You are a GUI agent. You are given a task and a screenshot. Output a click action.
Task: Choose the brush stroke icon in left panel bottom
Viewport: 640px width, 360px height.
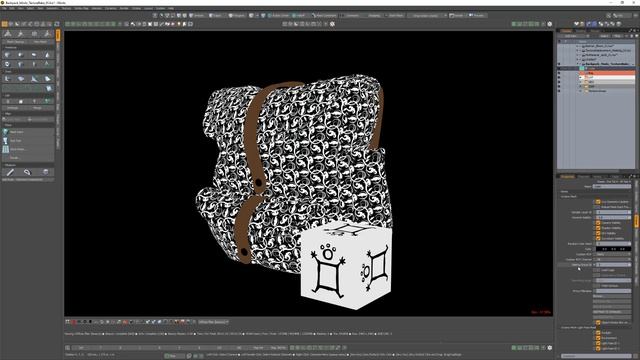10,172
